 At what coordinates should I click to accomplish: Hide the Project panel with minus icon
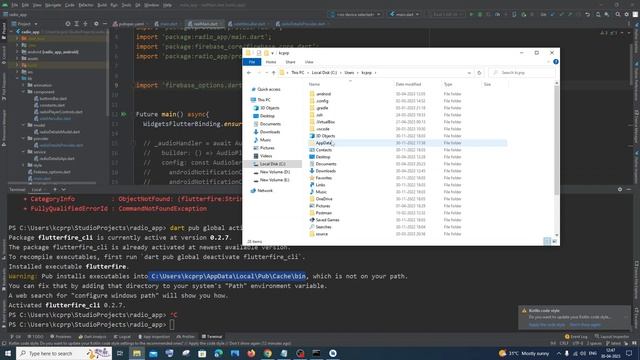click(x=105, y=24)
